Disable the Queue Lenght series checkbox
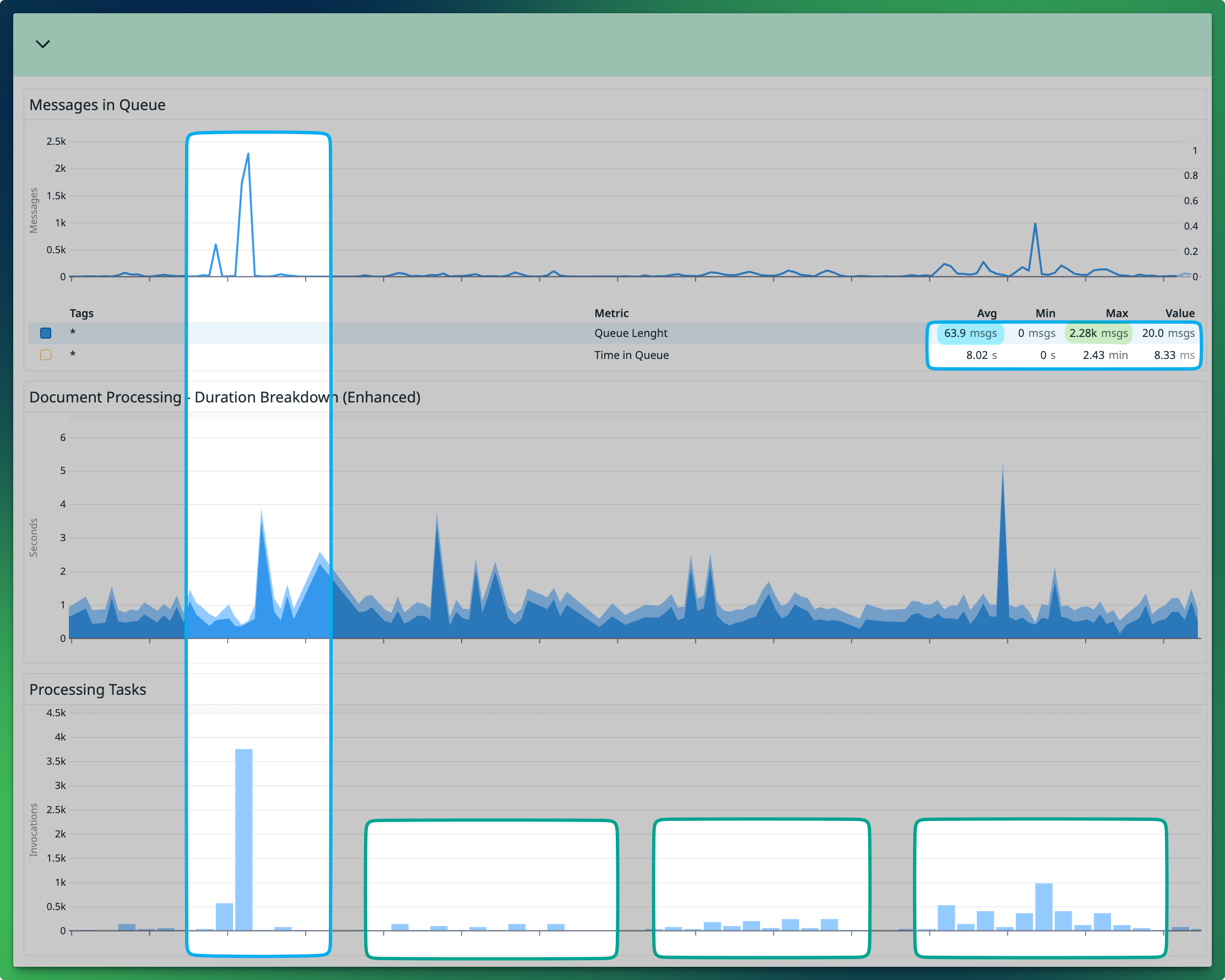This screenshot has width=1225, height=980. click(46, 333)
